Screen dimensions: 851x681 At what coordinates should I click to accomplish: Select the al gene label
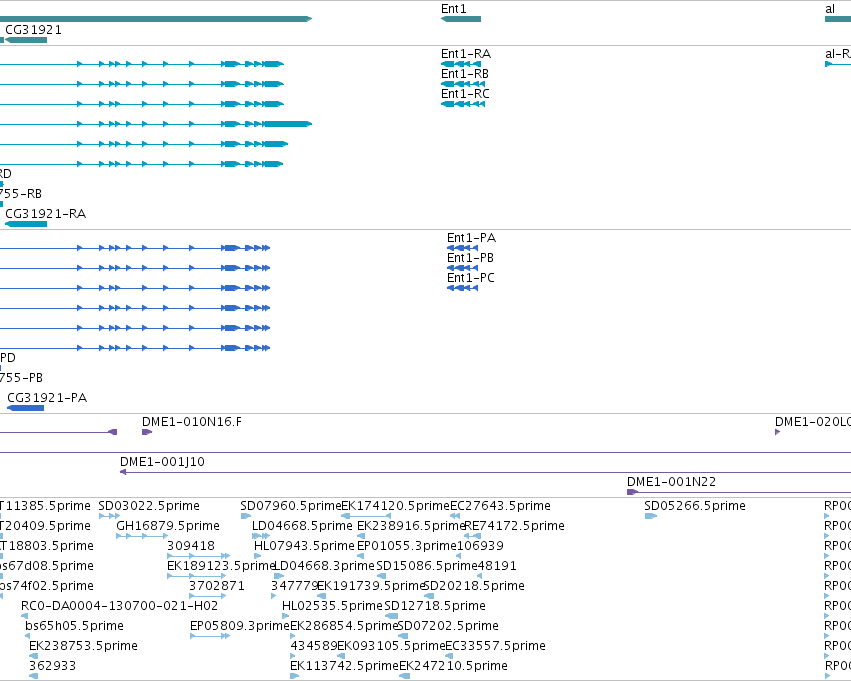(830, 9)
